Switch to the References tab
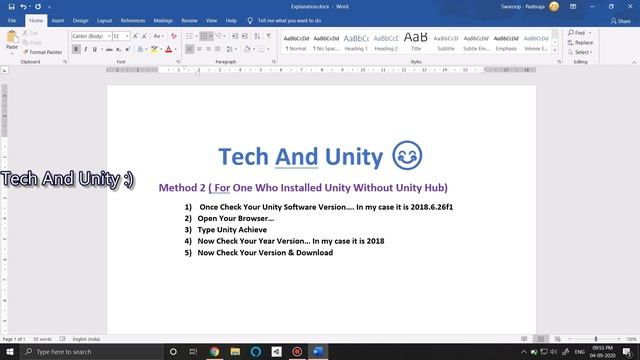The width and height of the screenshot is (640, 360). (133, 20)
